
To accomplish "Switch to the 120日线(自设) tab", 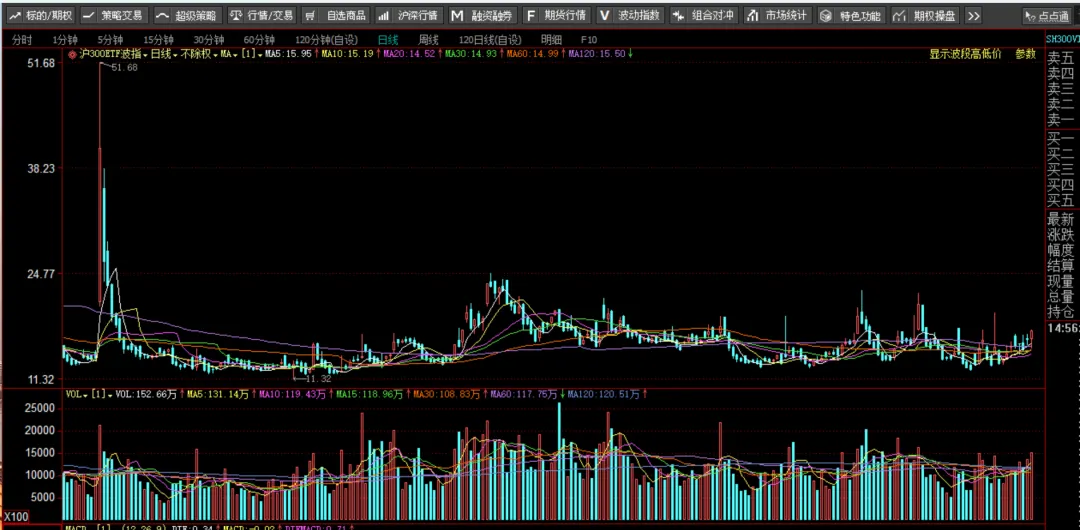I will click(490, 40).
